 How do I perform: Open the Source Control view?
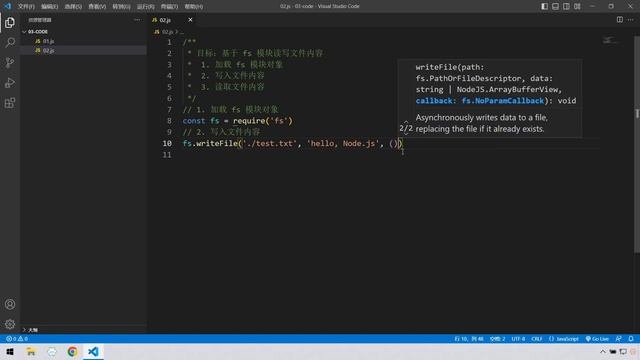[10, 62]
